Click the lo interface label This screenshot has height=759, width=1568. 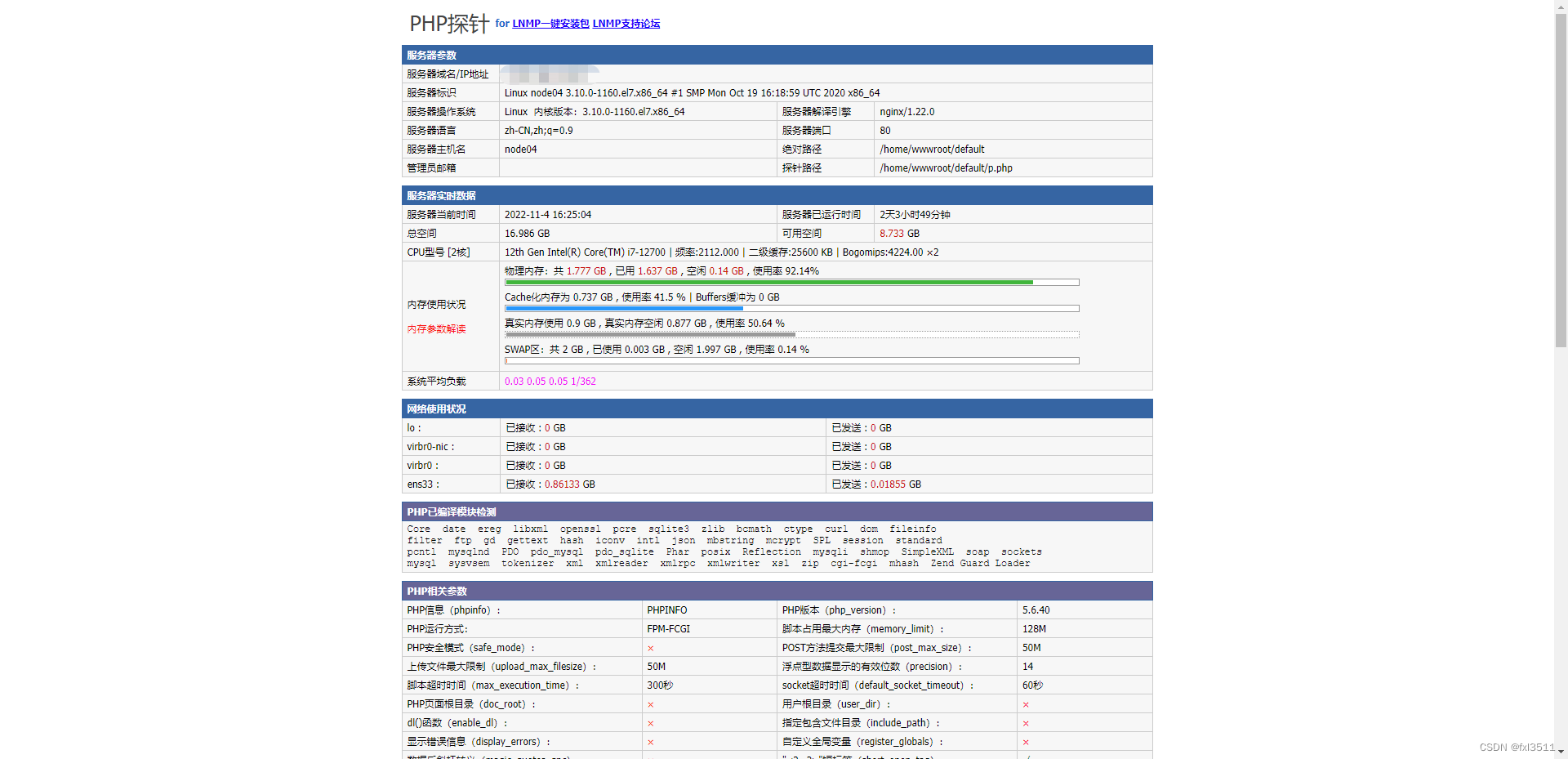click(x=414, y=428)
